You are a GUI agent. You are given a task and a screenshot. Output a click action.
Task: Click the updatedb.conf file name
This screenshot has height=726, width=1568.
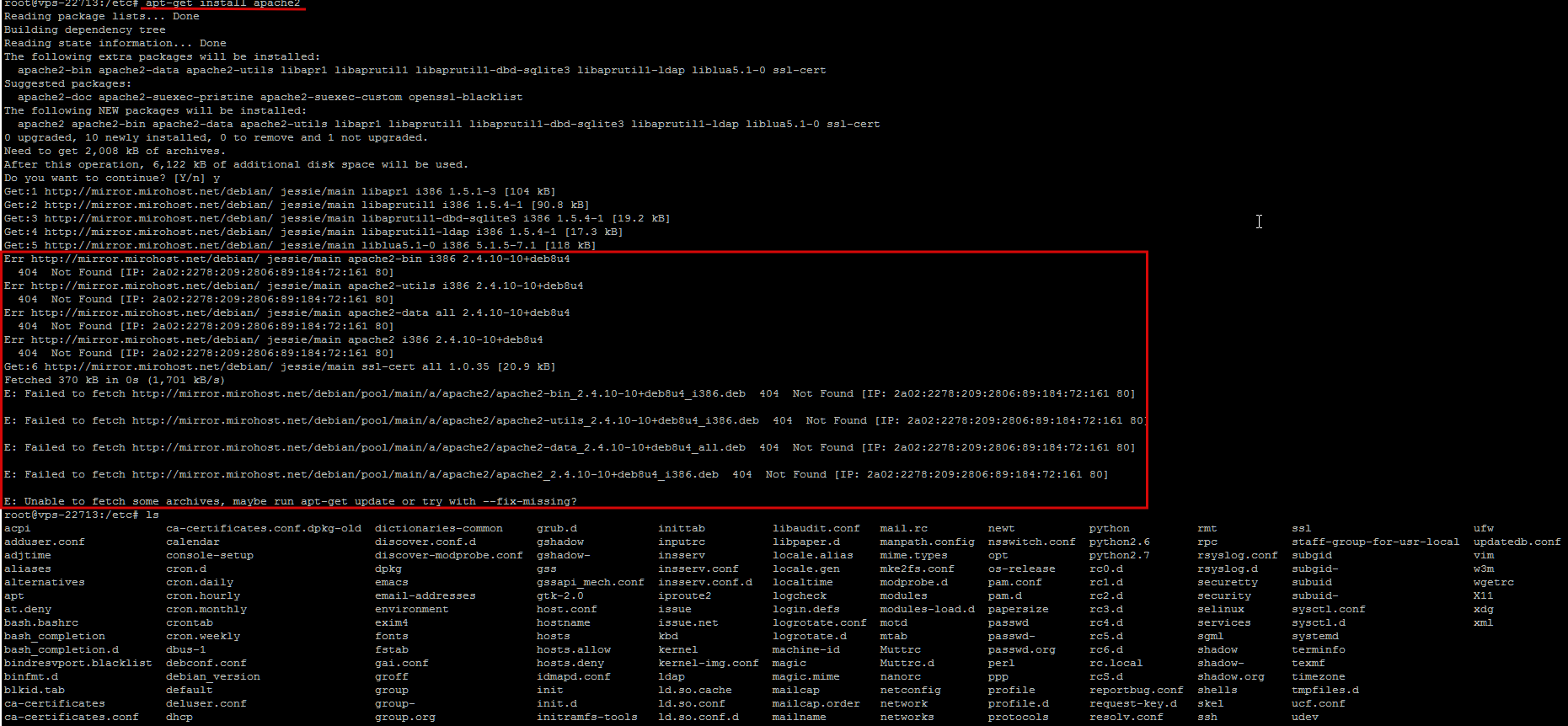[x=1517, y=542]
